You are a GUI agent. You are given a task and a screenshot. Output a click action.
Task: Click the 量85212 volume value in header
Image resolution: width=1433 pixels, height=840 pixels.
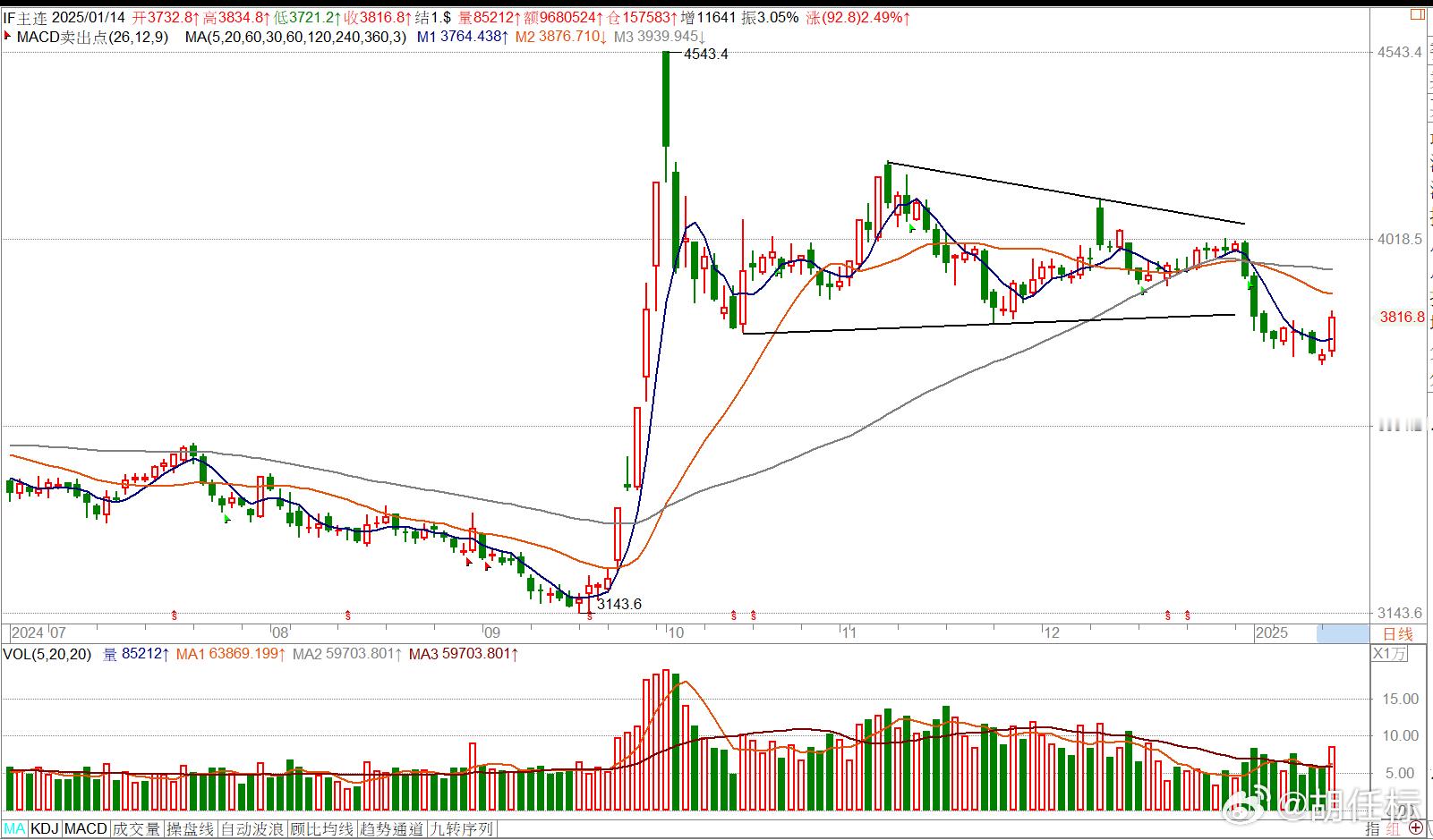point(490,17)
